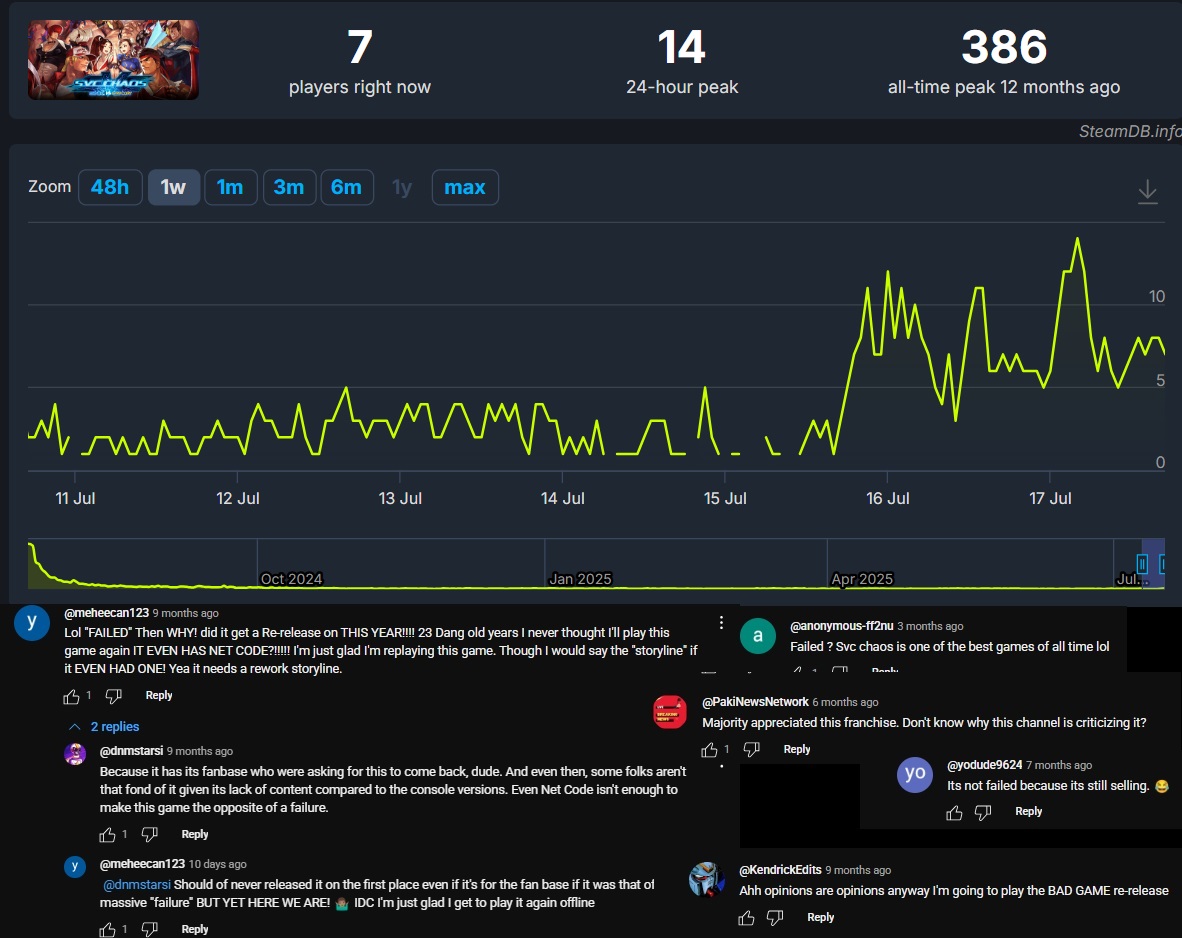
Task: Click the '386 all-time peak' stat
Action: pyautogui.click(x=1003, y=62)
